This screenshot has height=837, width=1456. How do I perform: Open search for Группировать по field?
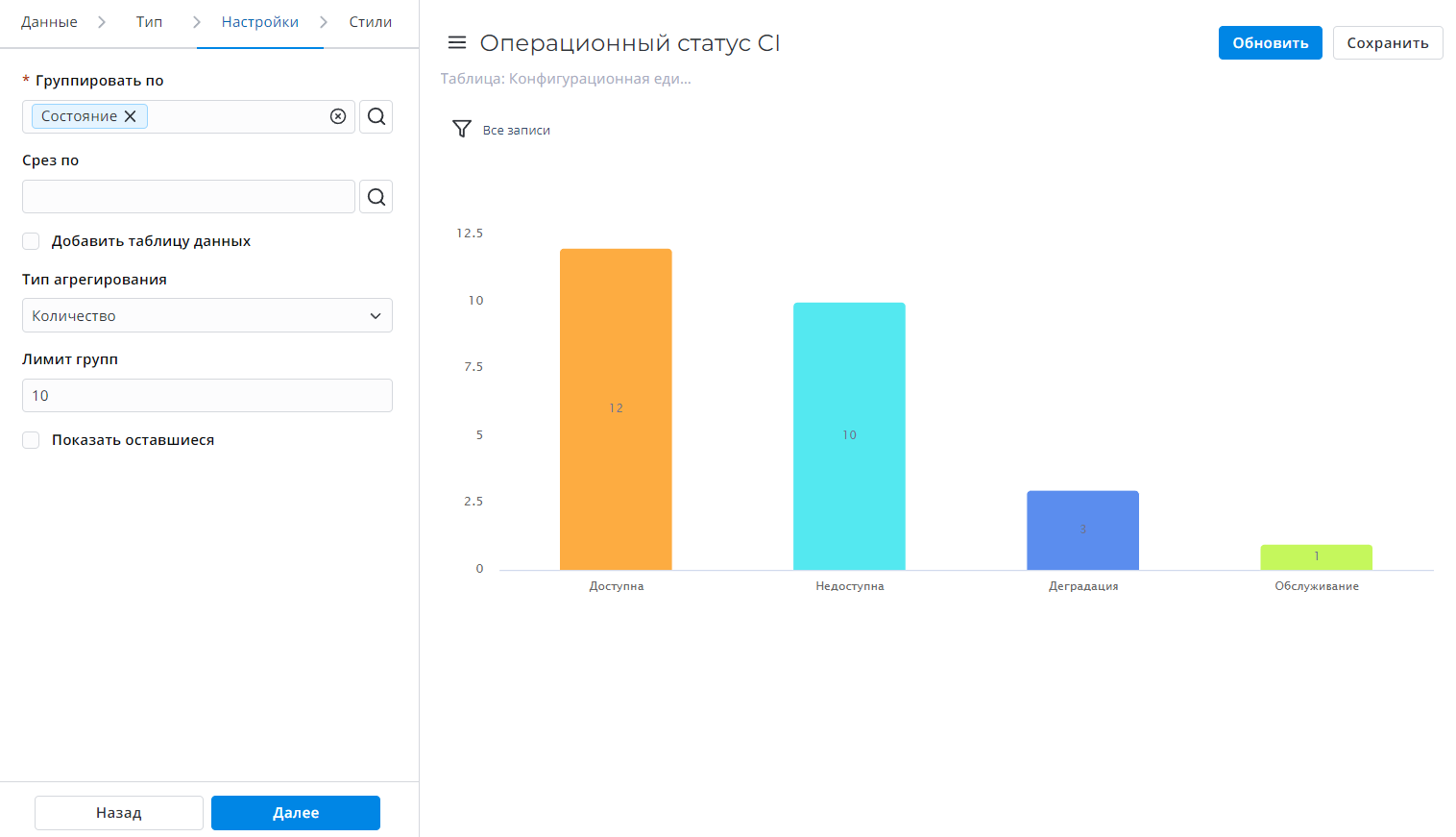(x=376, y=116)
